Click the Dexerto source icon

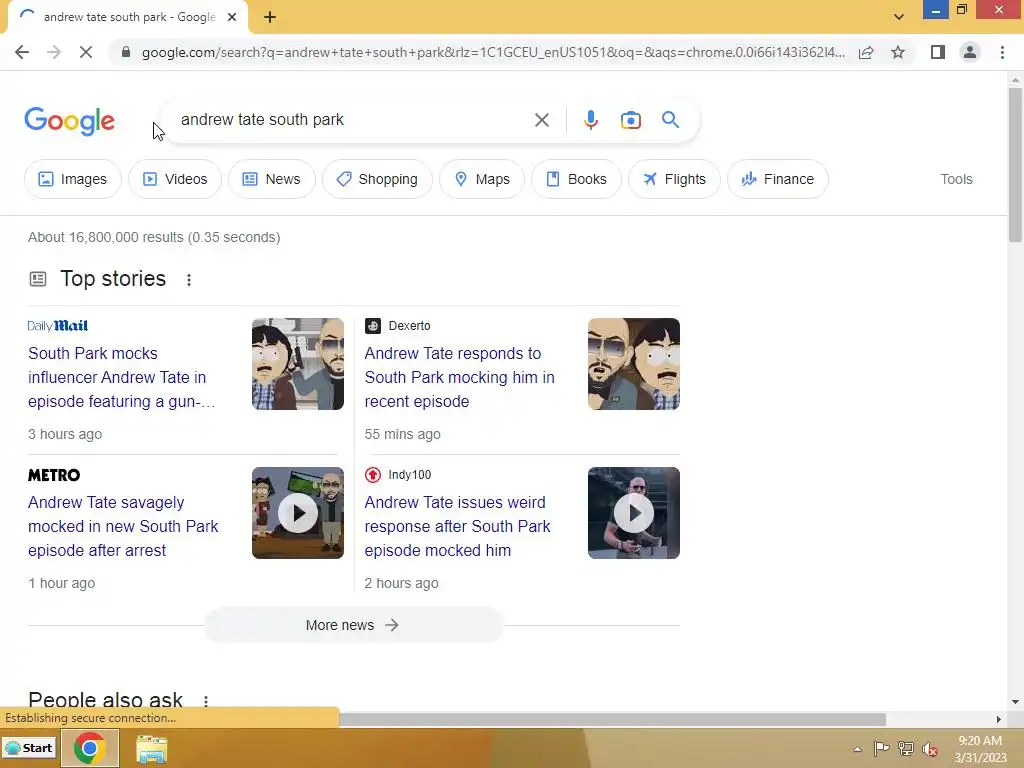[373, 326]
